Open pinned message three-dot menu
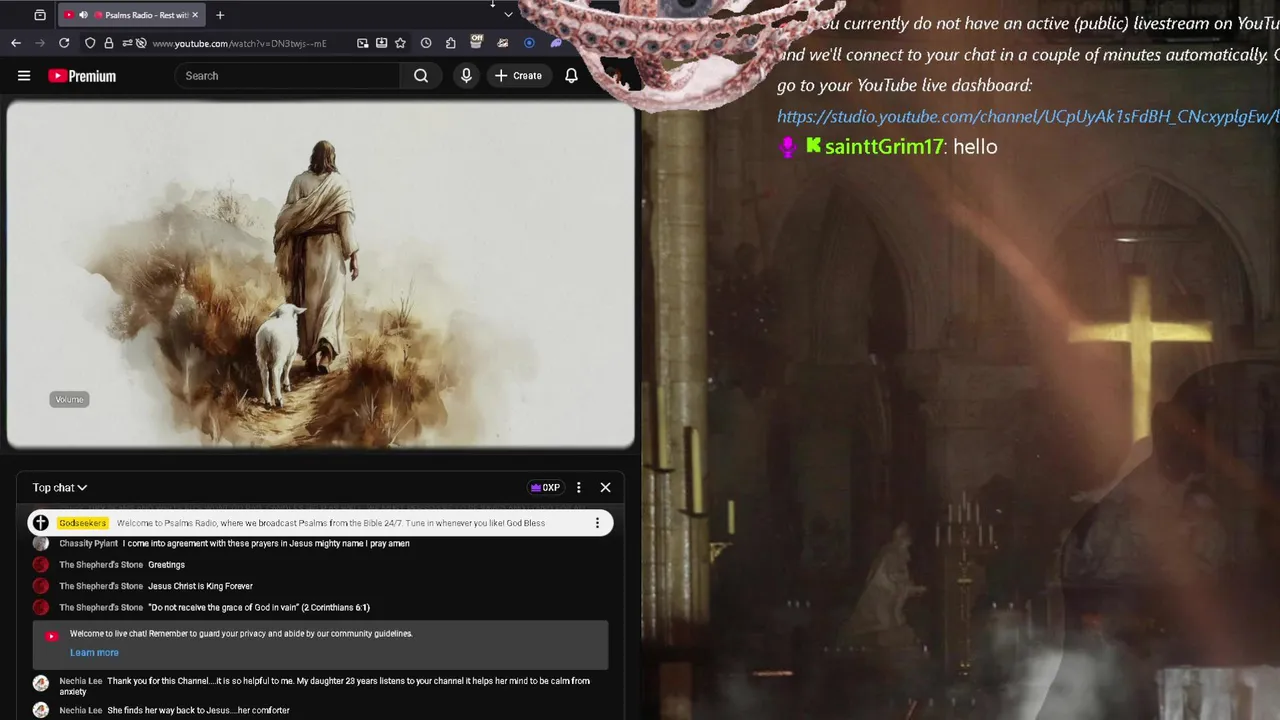The height and width of the screenshot is (720, 1280). (597, 523)
